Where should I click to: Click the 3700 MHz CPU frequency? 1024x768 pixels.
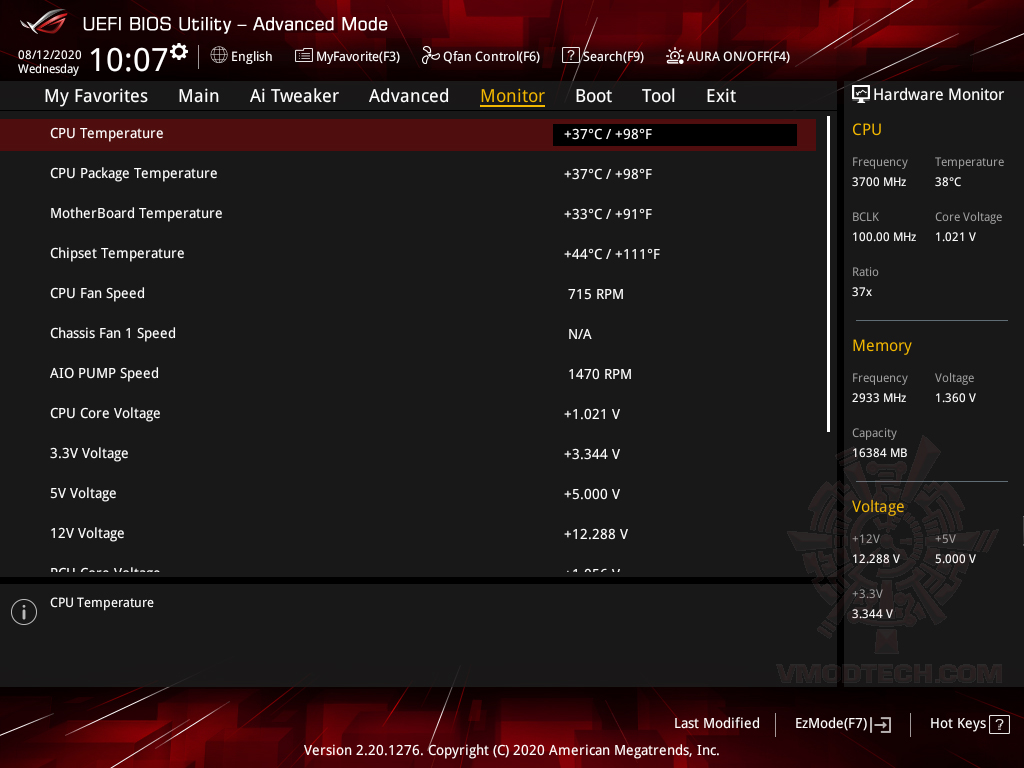coord(878,182)
